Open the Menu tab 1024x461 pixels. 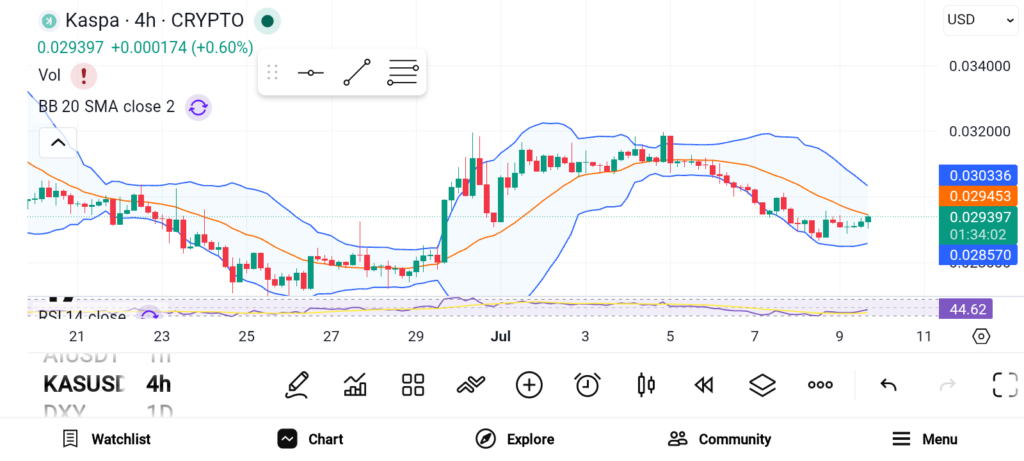925,439
